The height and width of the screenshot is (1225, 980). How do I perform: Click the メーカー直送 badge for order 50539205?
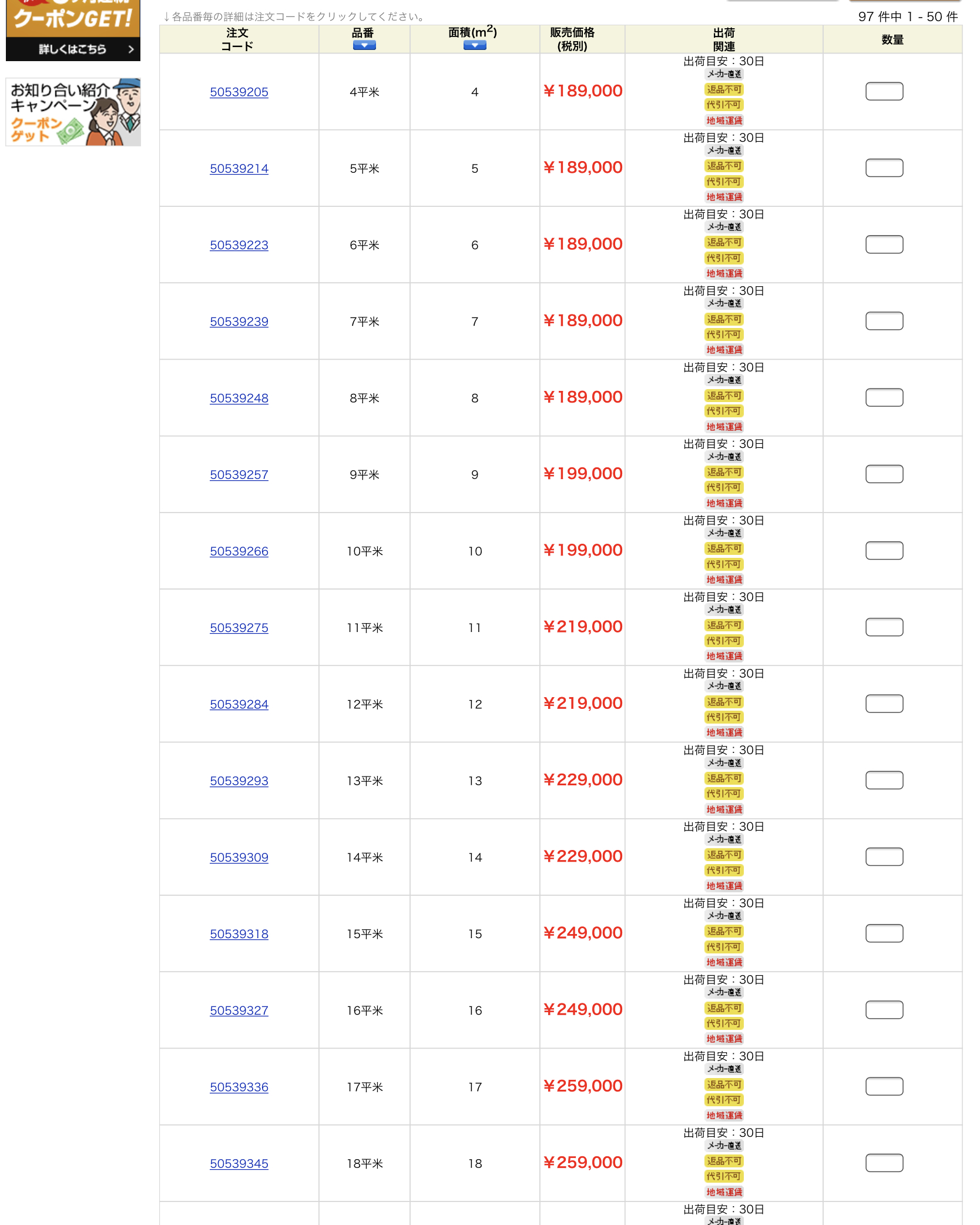724,74
